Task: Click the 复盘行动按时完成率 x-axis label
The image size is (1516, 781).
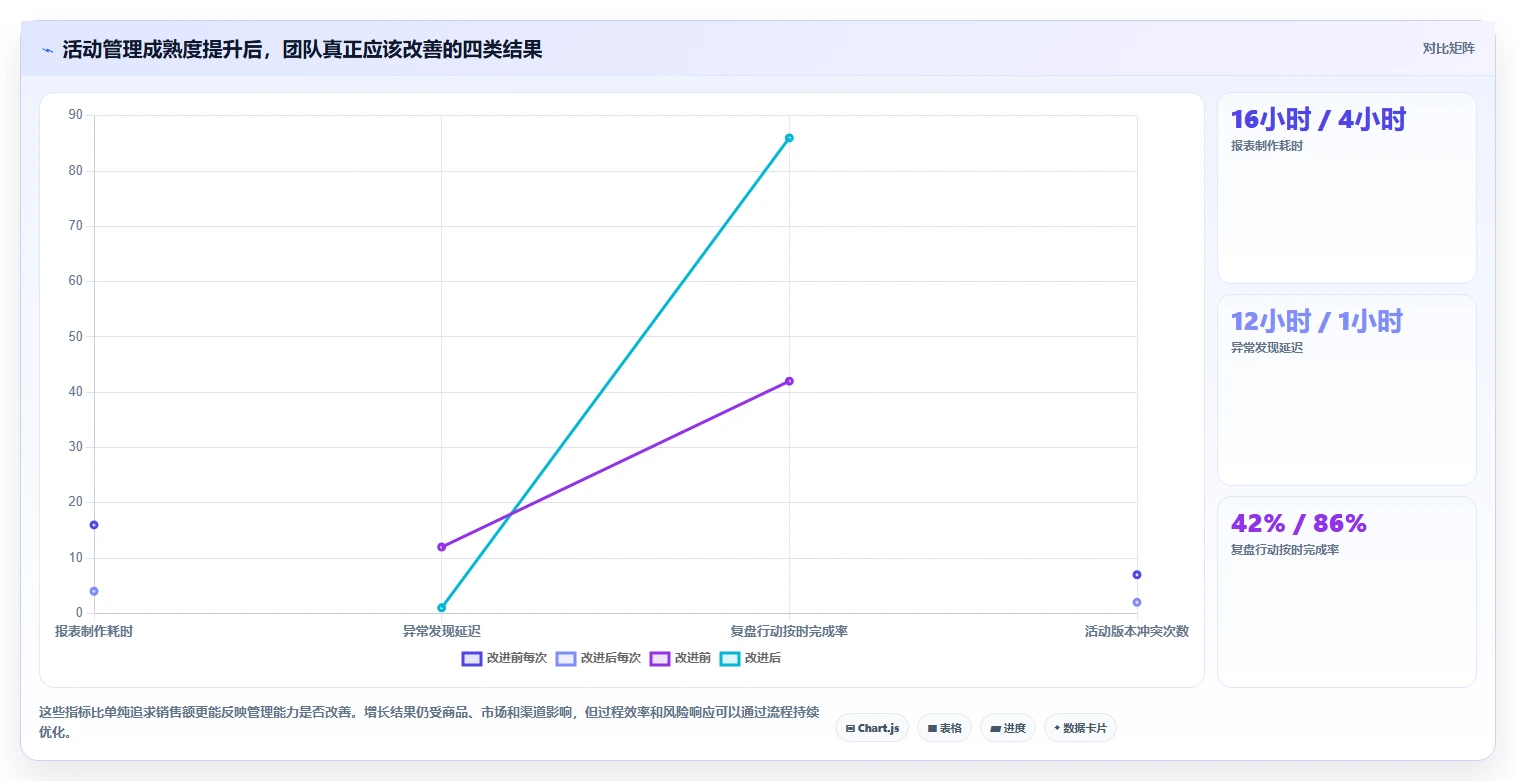Action: point(789,632)
